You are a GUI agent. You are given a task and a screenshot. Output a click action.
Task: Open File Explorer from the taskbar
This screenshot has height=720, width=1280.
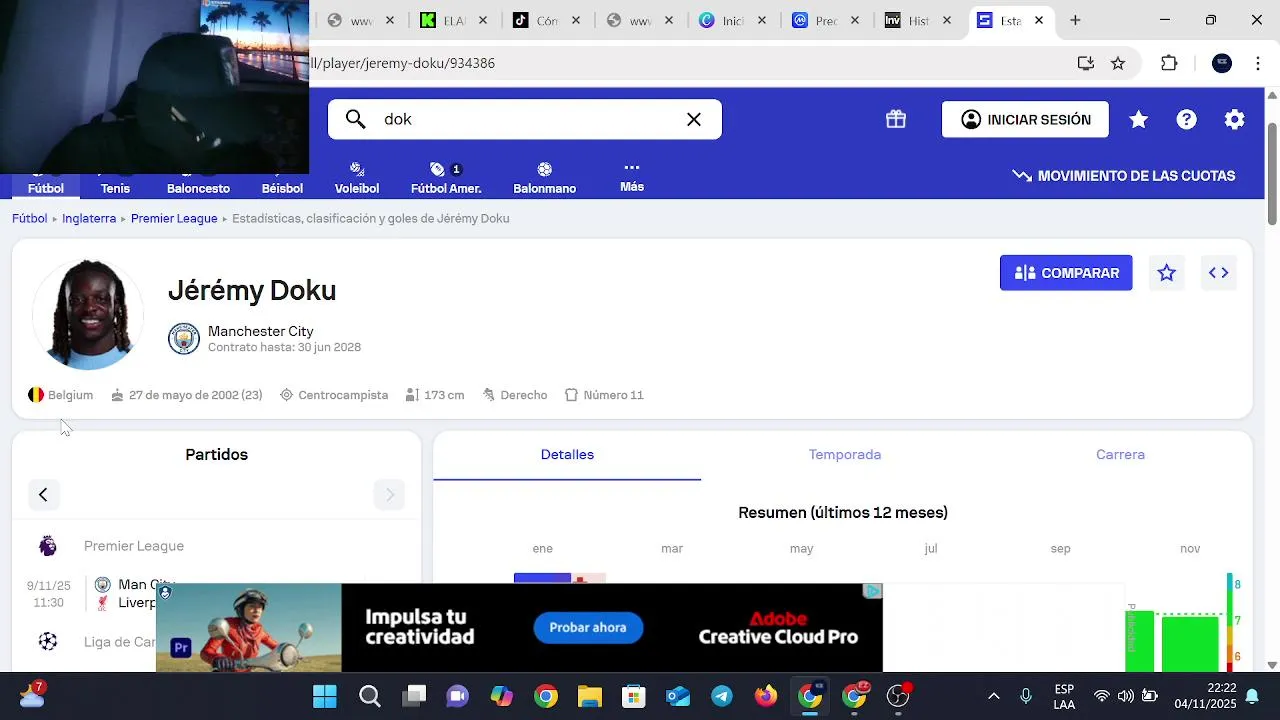tap(590, 697)
